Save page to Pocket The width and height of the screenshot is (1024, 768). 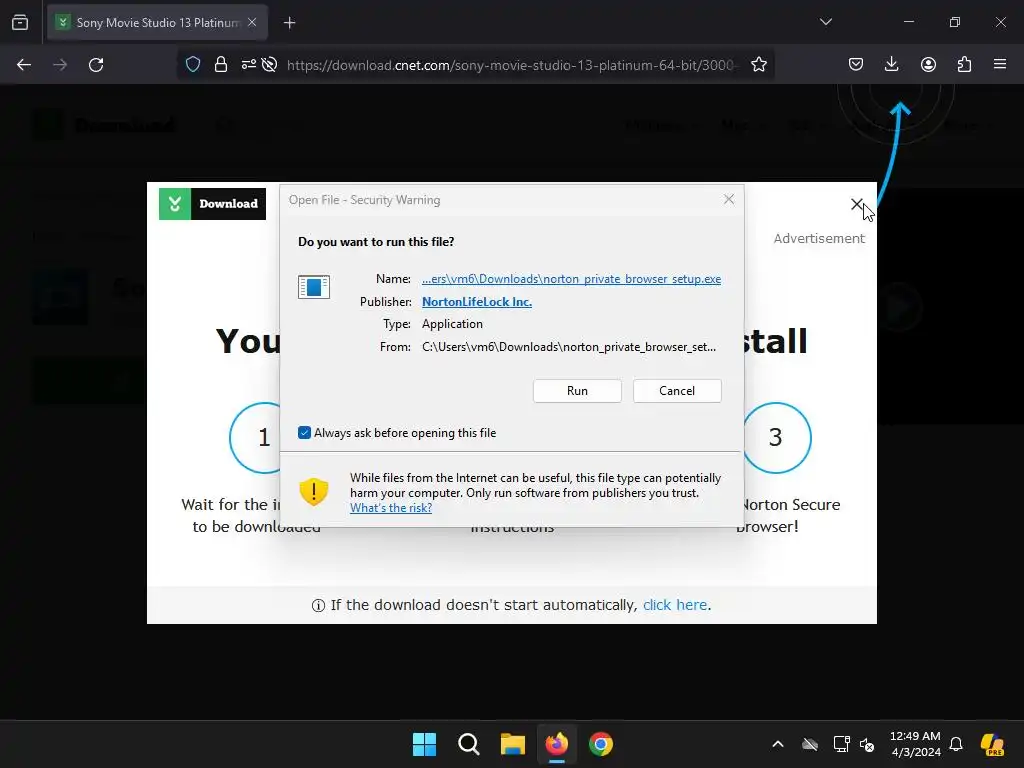click(x=856, y=65)
